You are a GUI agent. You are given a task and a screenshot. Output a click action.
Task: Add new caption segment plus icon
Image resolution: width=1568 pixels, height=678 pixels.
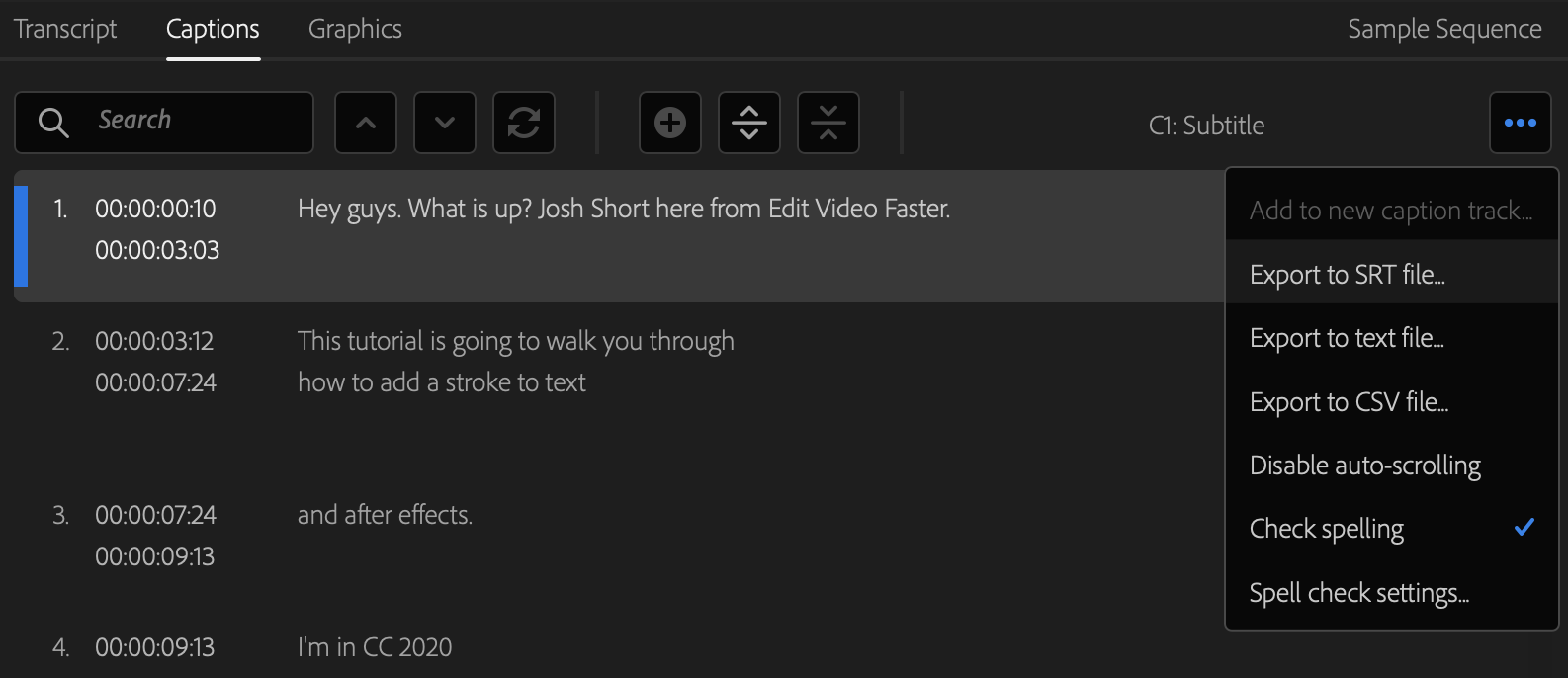click(x=670, y=123)
